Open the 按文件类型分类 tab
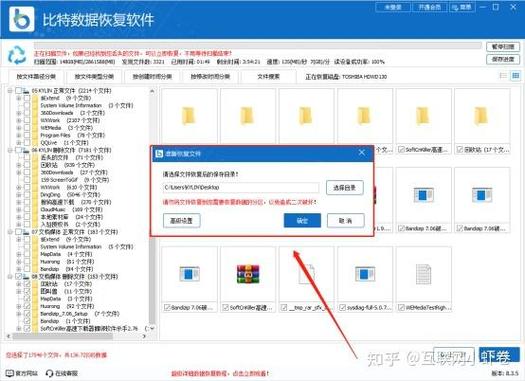 click(x=94, y=77)
